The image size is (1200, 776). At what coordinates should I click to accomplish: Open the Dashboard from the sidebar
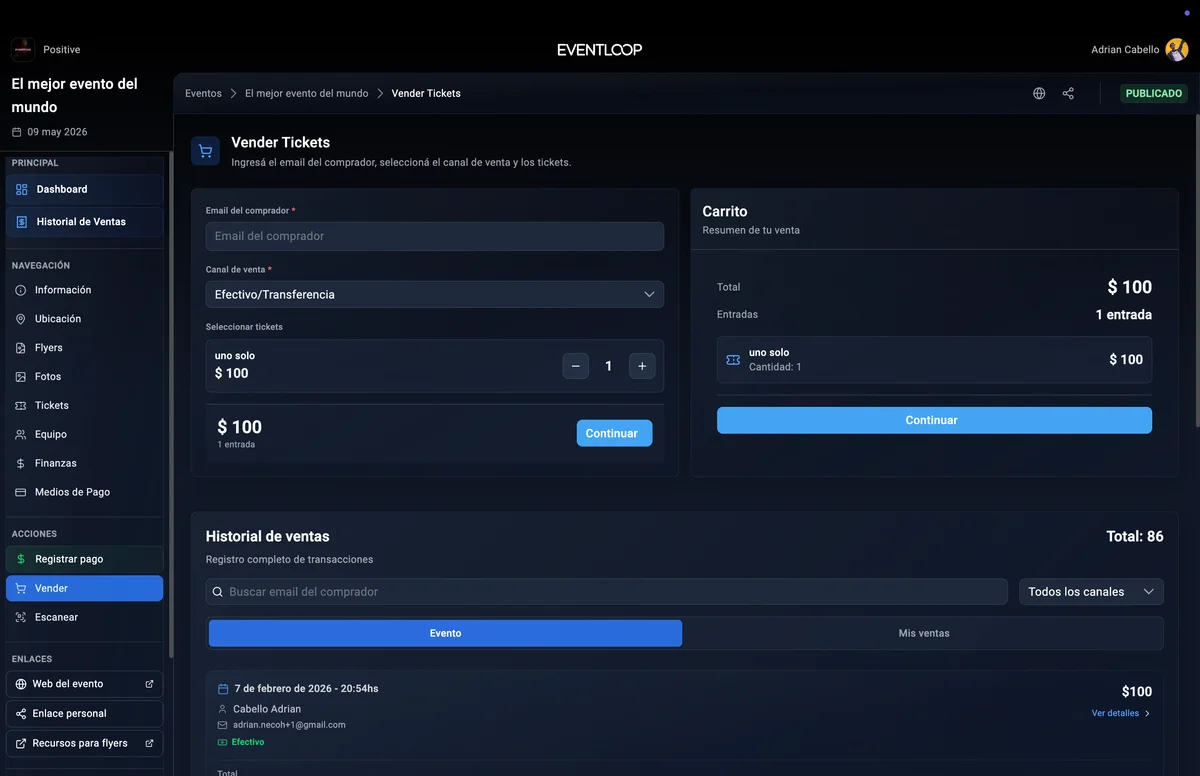pyautogui.click(x=62, y=189)
